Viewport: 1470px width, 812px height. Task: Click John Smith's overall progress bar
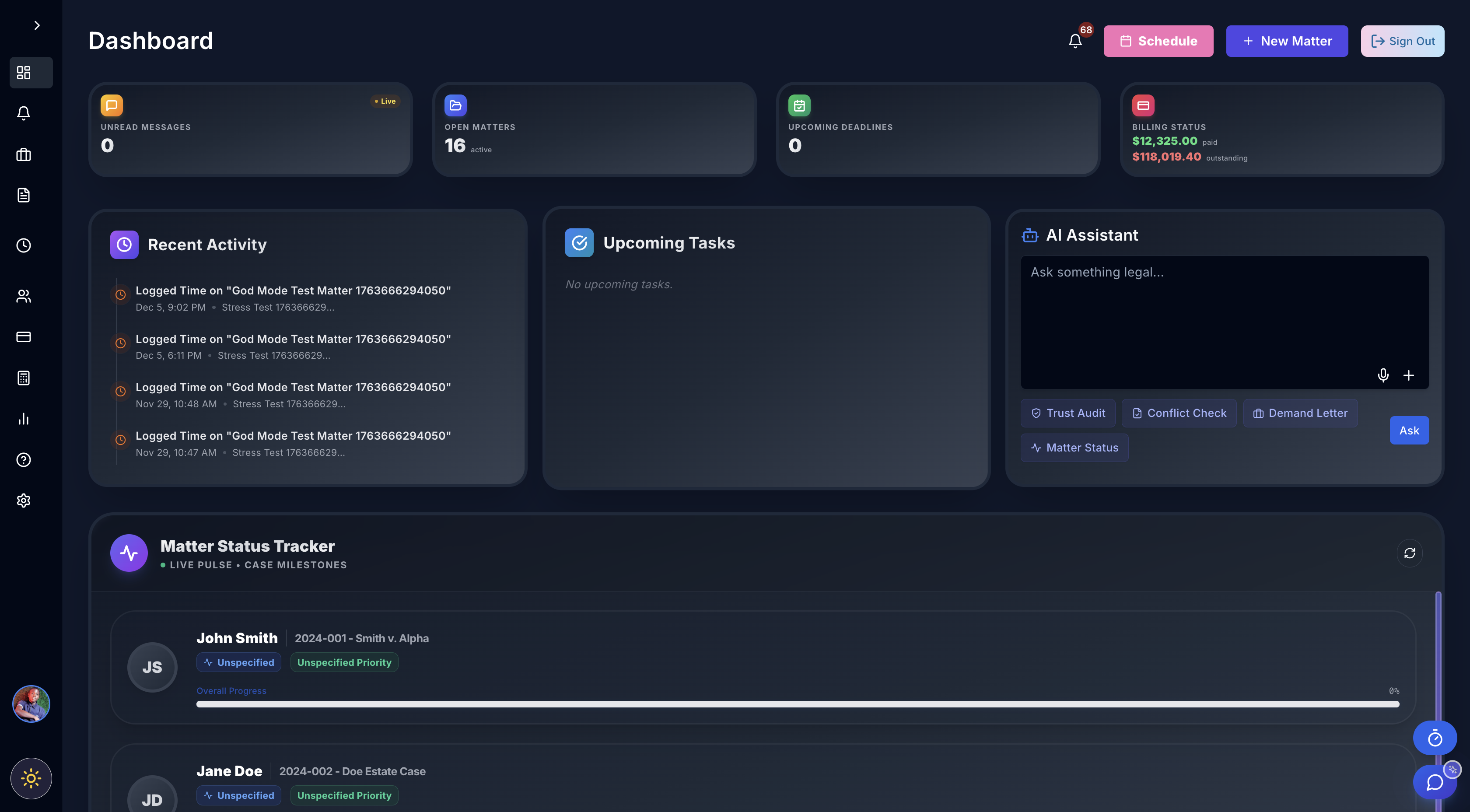coord(798,704)
